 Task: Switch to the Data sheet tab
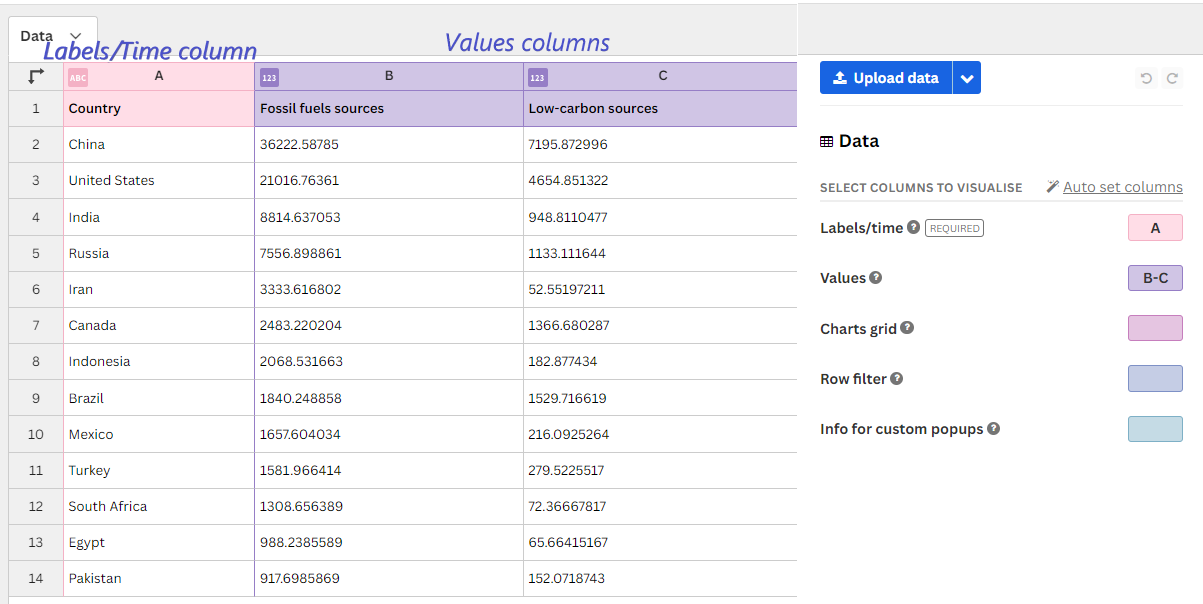coord(36,34)
